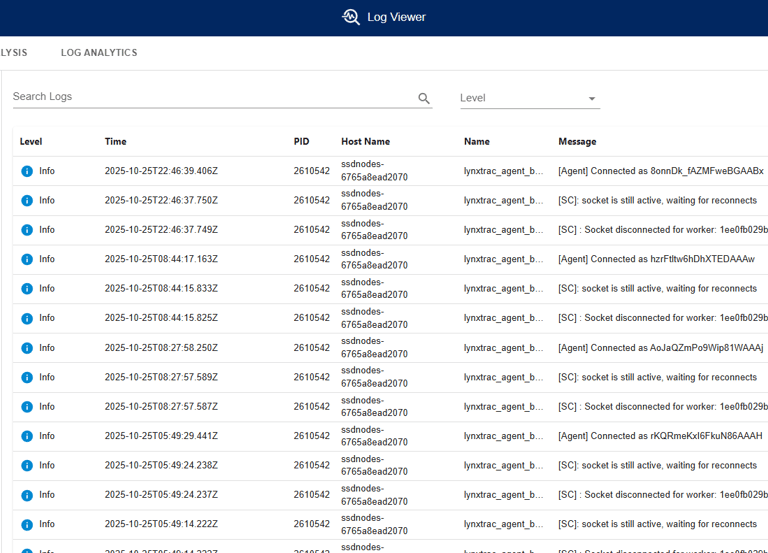Click Info icon for 08:44:17.163Z log row
This screenshot has height=553, width=768.
[x=27, y=259]
